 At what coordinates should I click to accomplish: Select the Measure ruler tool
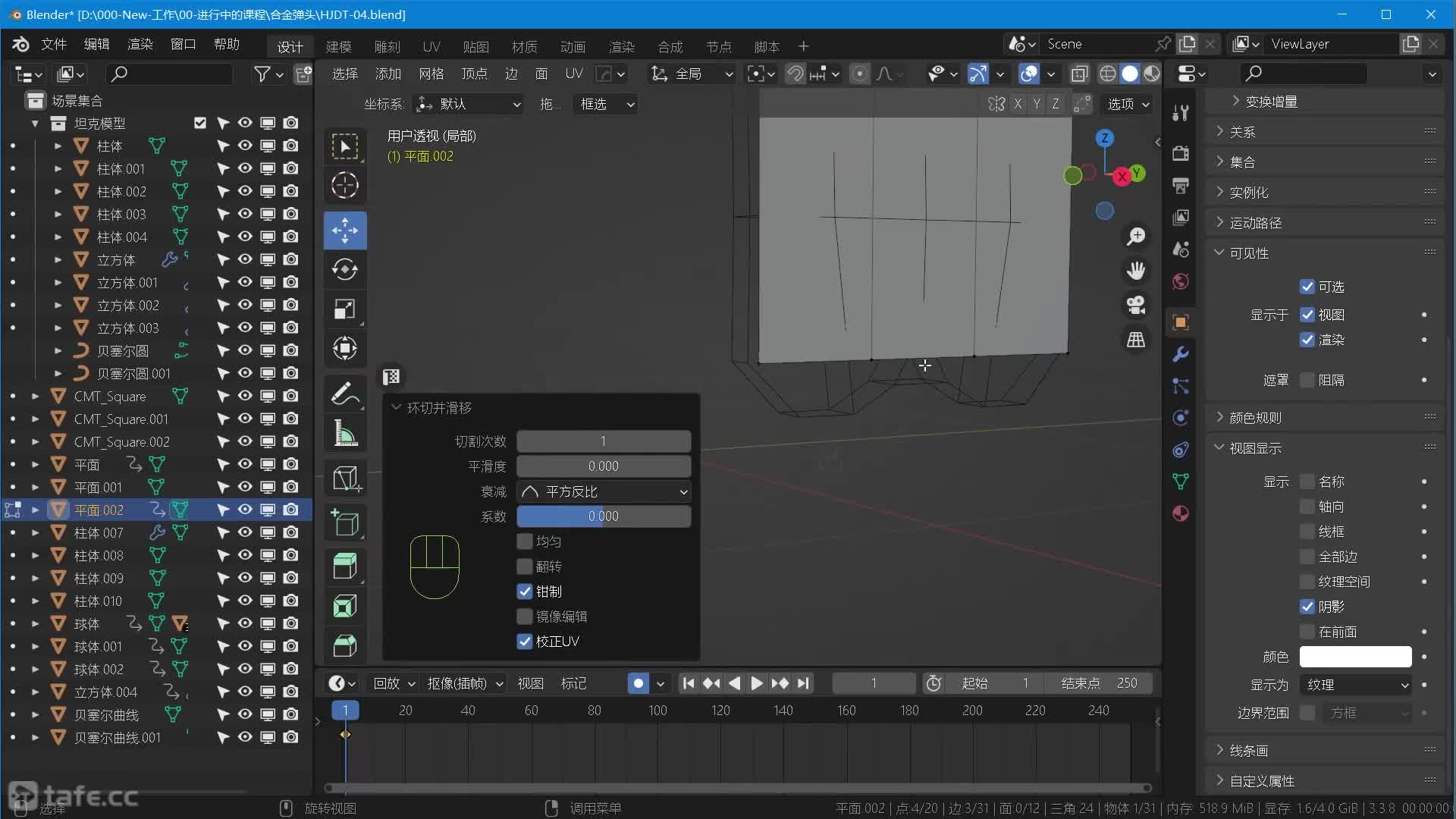tap(345, 435)
